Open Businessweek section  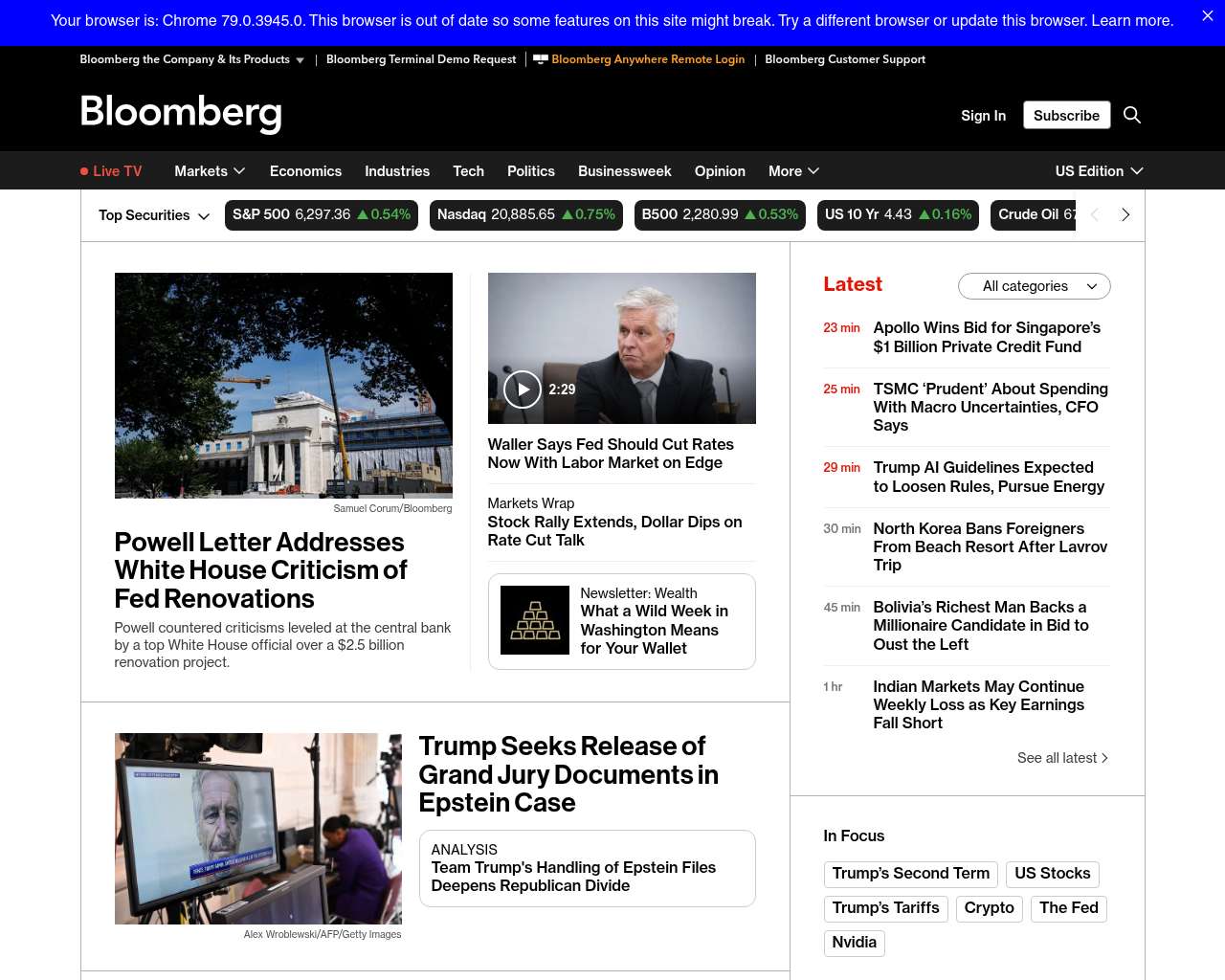[x=625, y=171]
